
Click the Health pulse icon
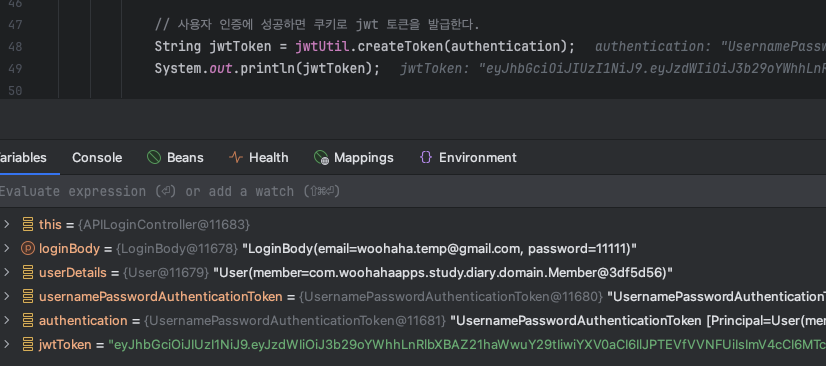236,157
